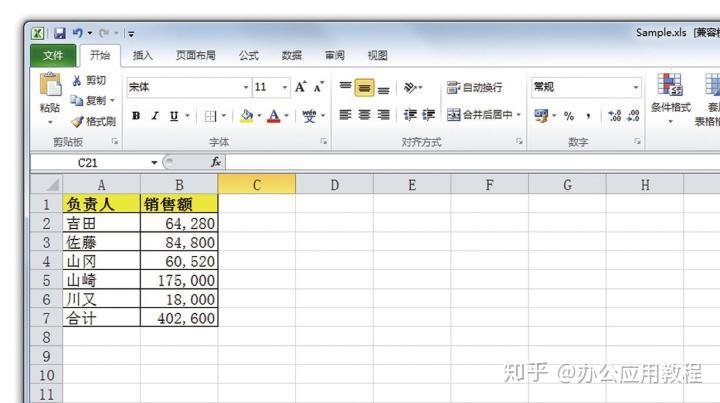Open the font name dropdown
Image resolution: width=720 pixels, height=403 pixels.
coord(246,87)
